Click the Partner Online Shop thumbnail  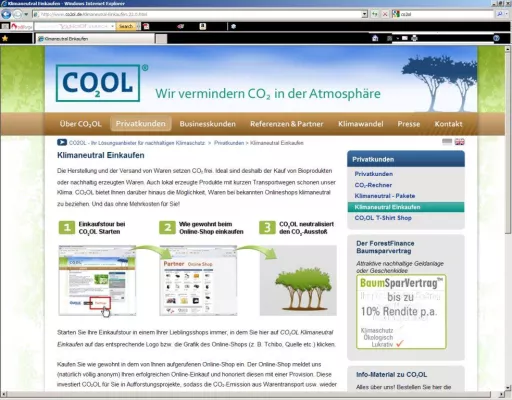pos(198,280)
